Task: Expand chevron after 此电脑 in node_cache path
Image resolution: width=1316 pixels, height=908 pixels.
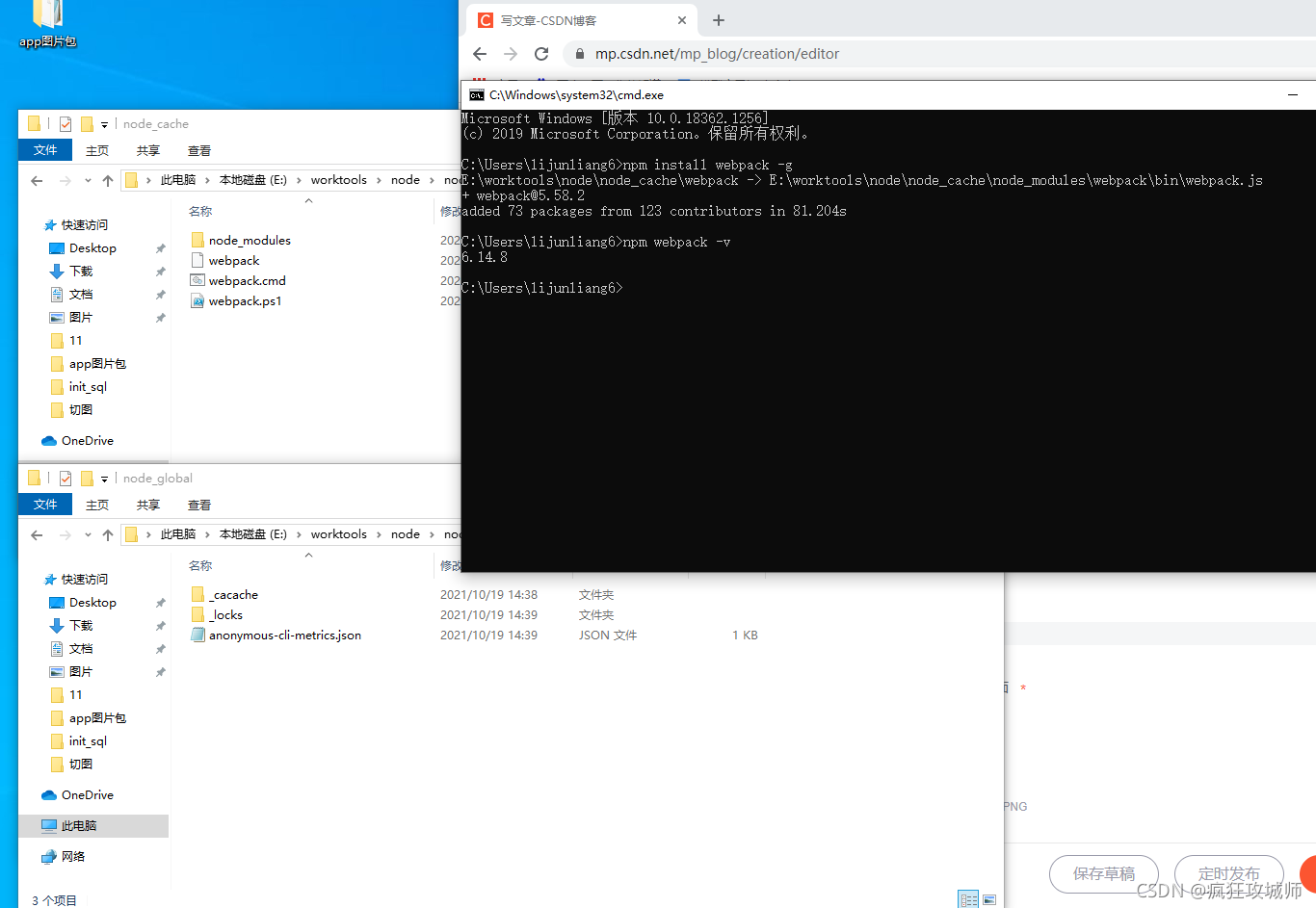Action: pyautogui.click(x=207, y=180)
